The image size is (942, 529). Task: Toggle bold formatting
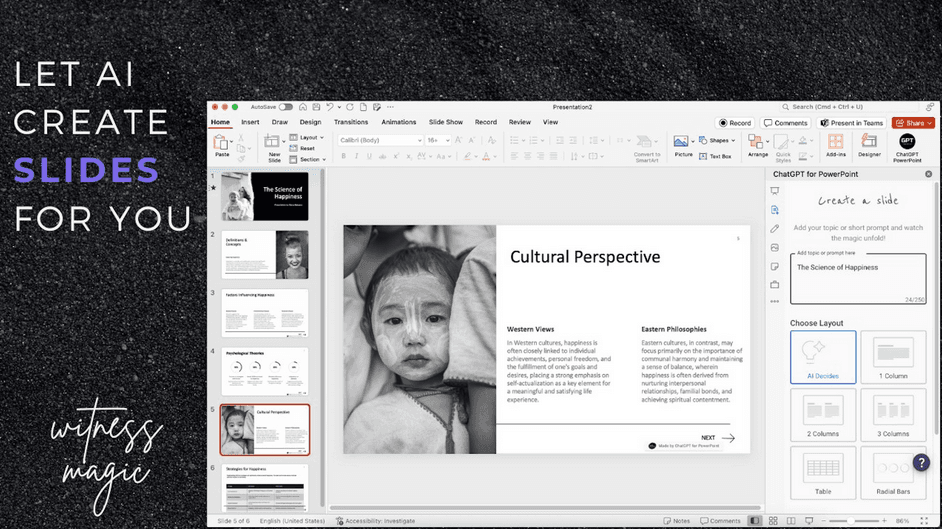344,156
